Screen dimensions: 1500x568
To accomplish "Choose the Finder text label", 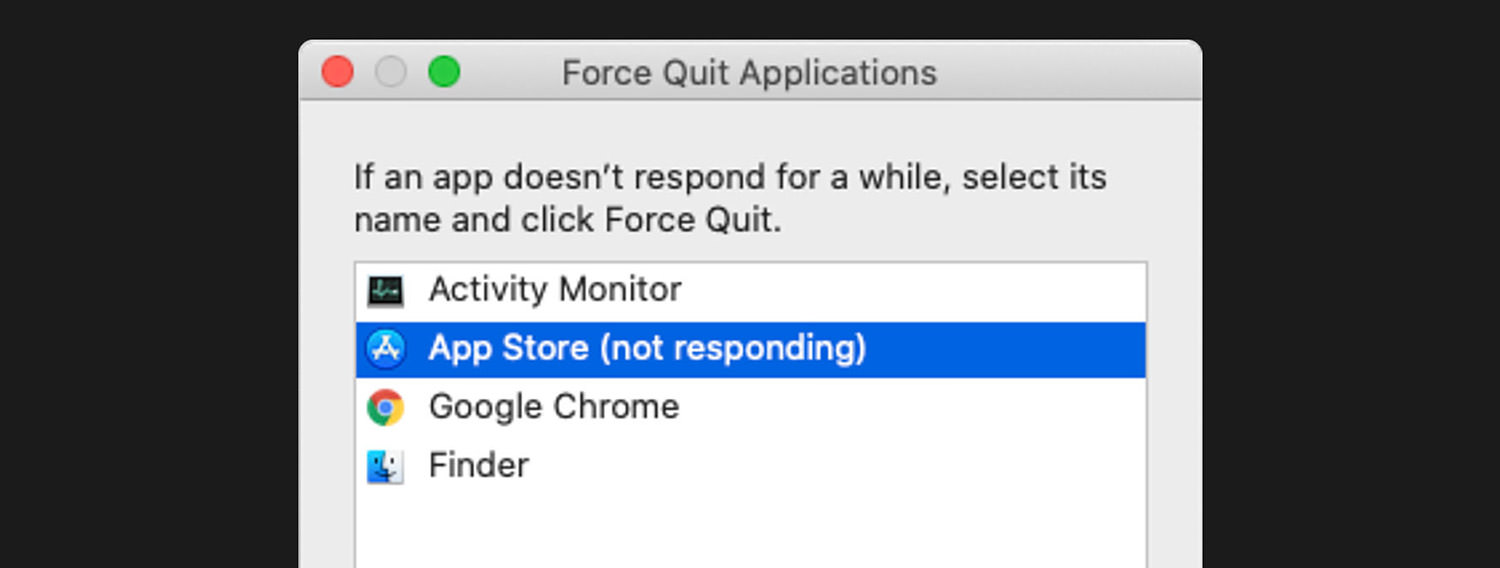I will pos(479,465).
